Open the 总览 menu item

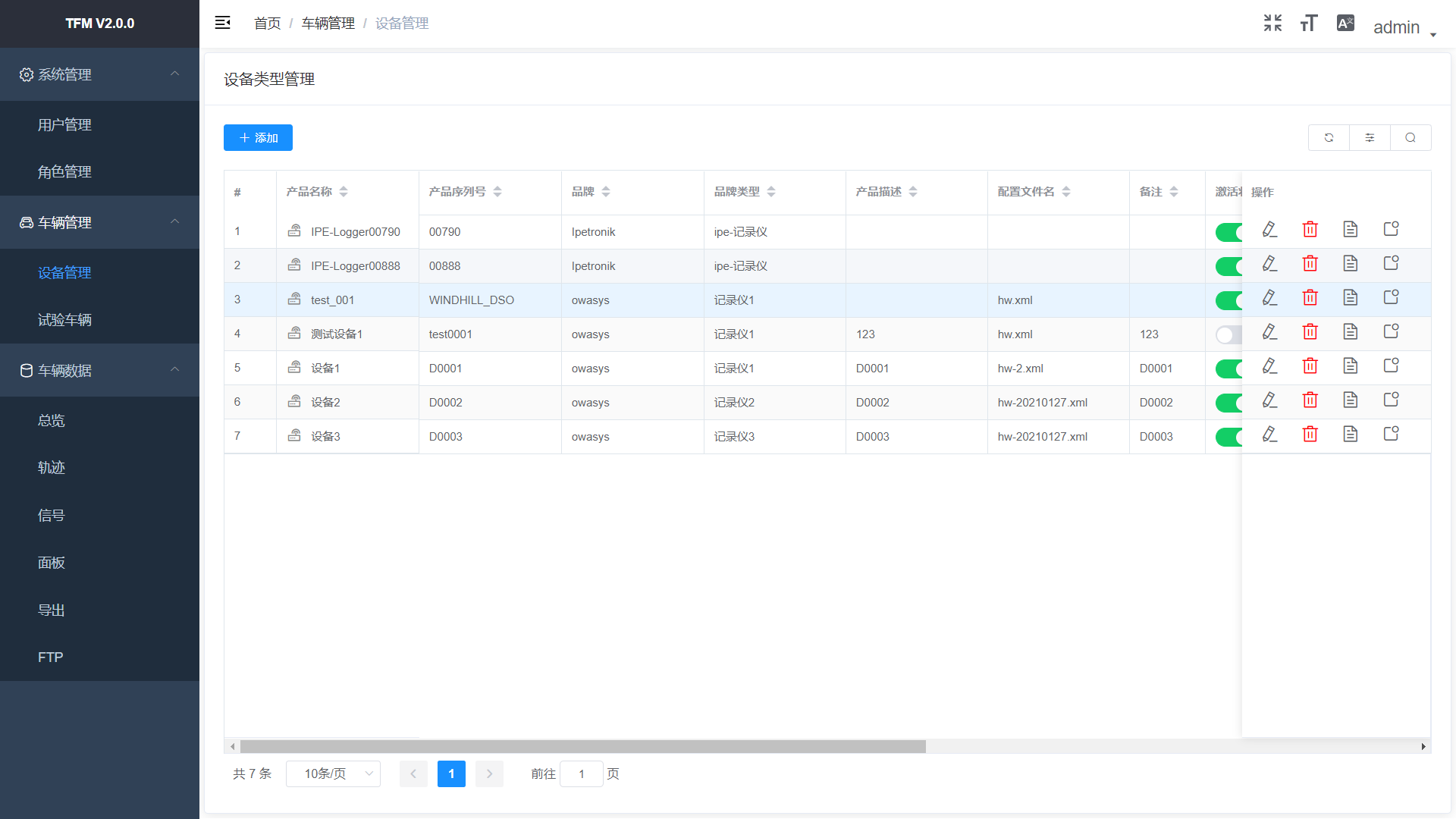[x=99, y=421]
